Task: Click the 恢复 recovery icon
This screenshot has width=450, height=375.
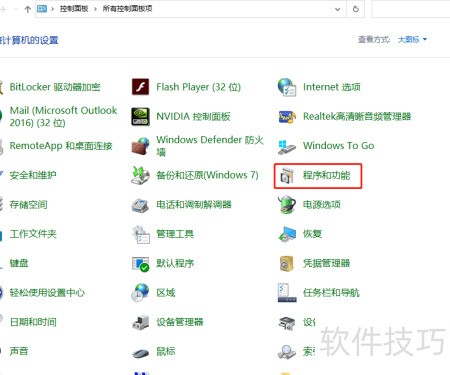Action: 287,234
